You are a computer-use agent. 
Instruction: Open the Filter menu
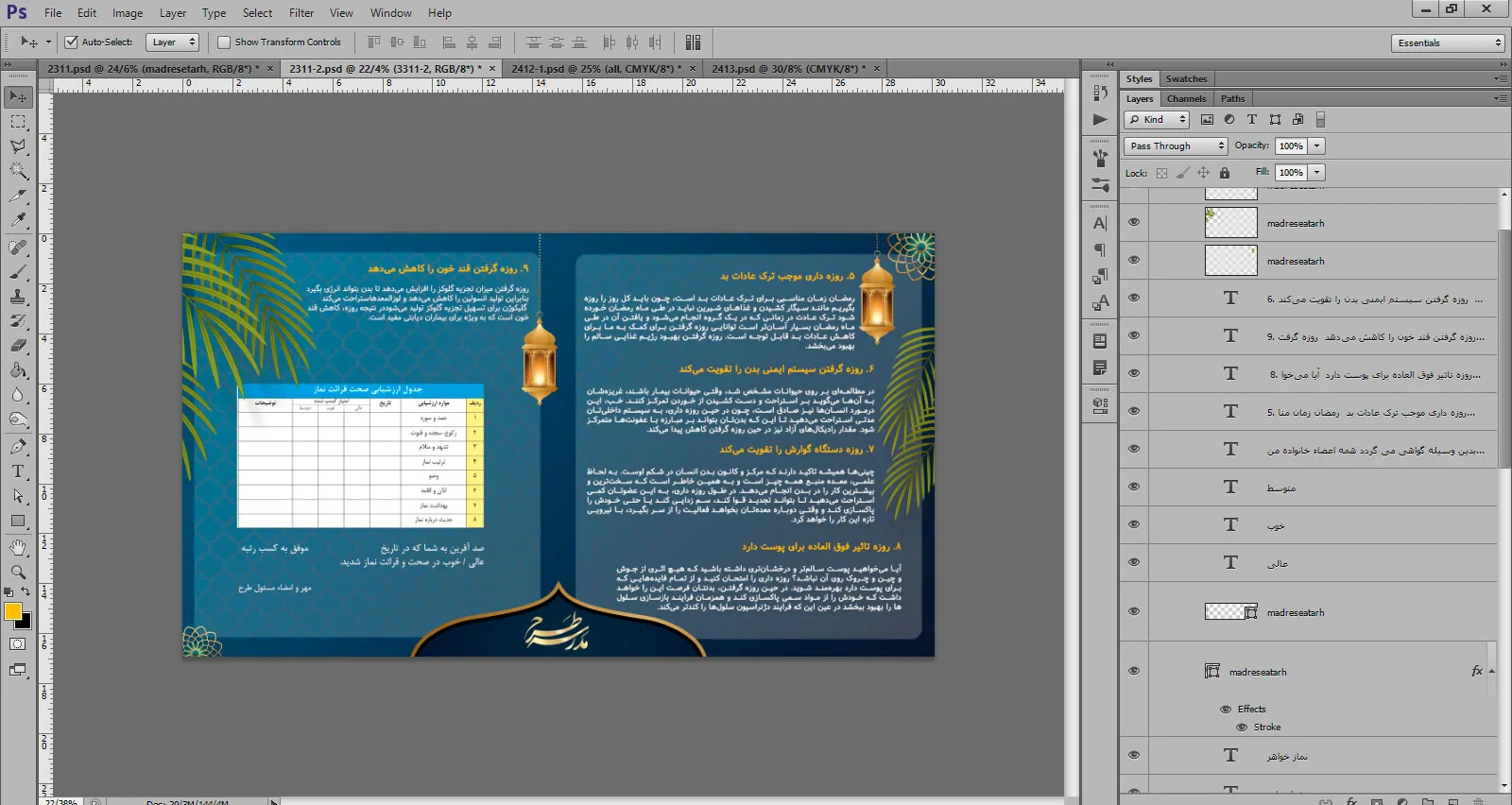301,13
